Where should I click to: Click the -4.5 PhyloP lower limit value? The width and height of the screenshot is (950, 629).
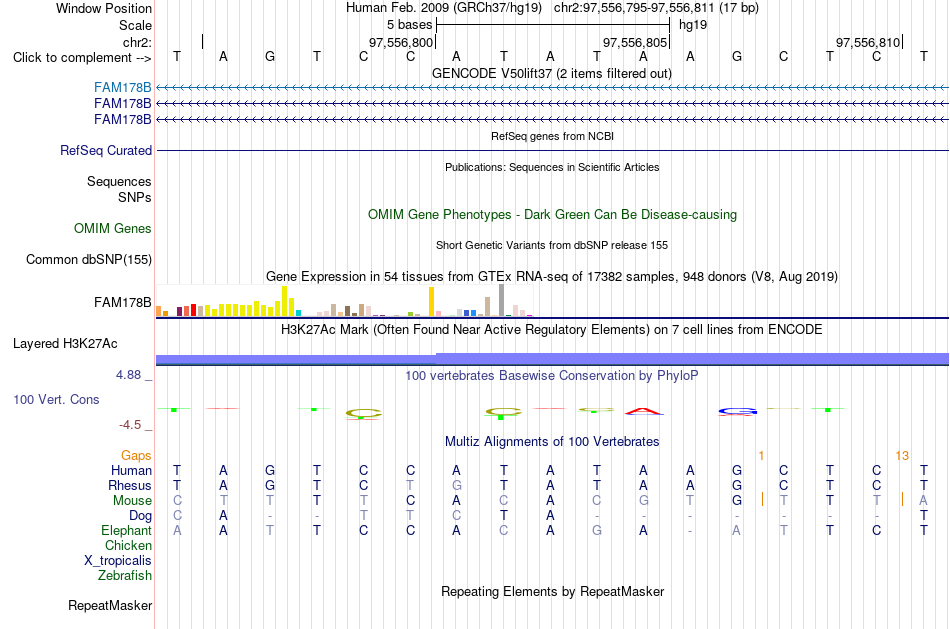(x=130, y=425)
